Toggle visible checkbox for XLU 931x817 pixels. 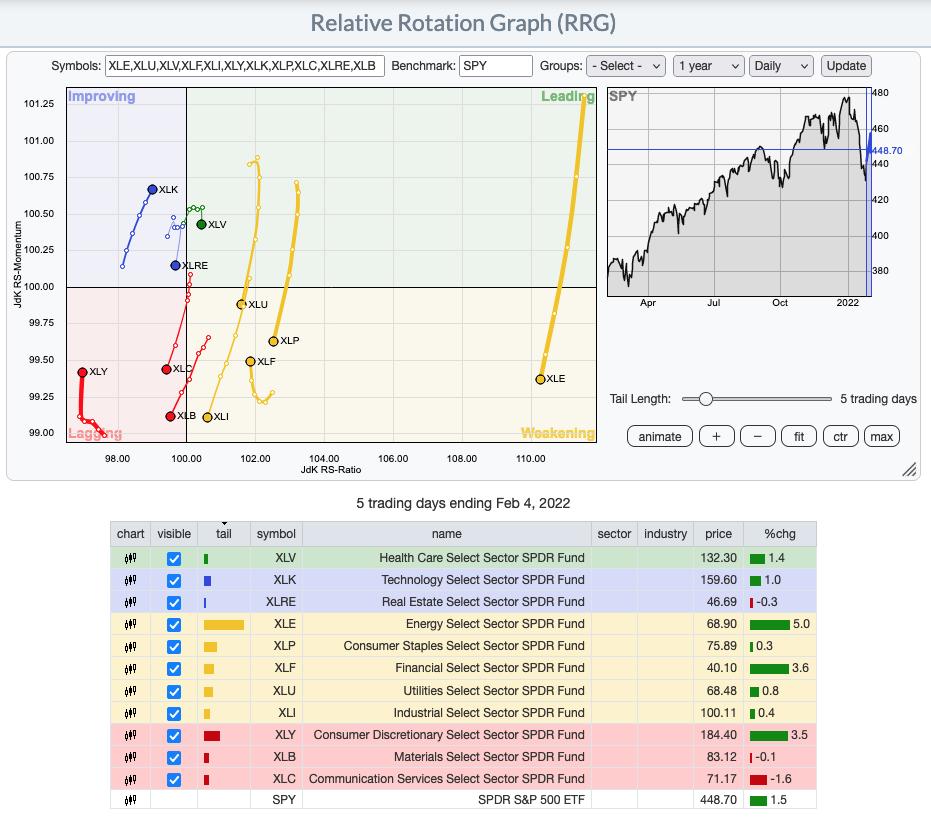[174, 691]
